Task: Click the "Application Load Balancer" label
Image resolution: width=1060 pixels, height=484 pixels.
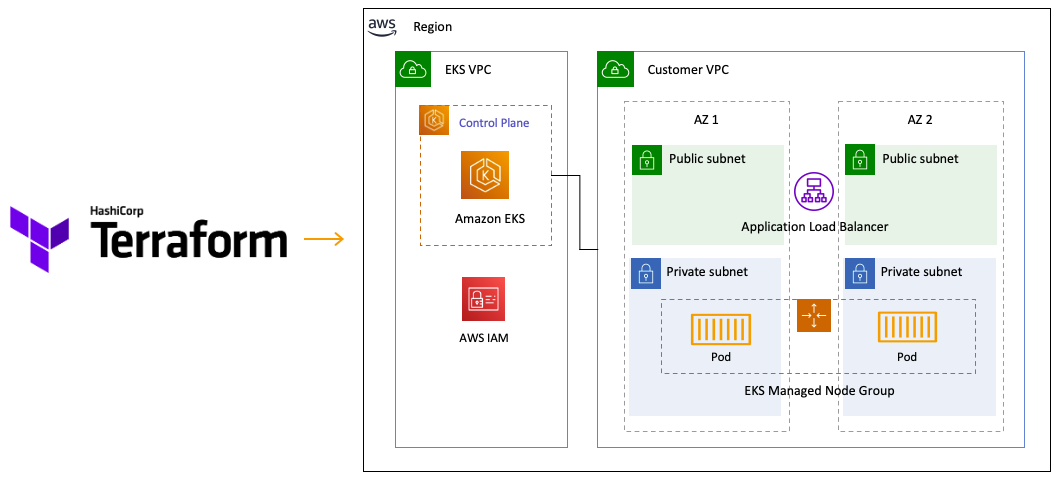Action: point(815,226)
